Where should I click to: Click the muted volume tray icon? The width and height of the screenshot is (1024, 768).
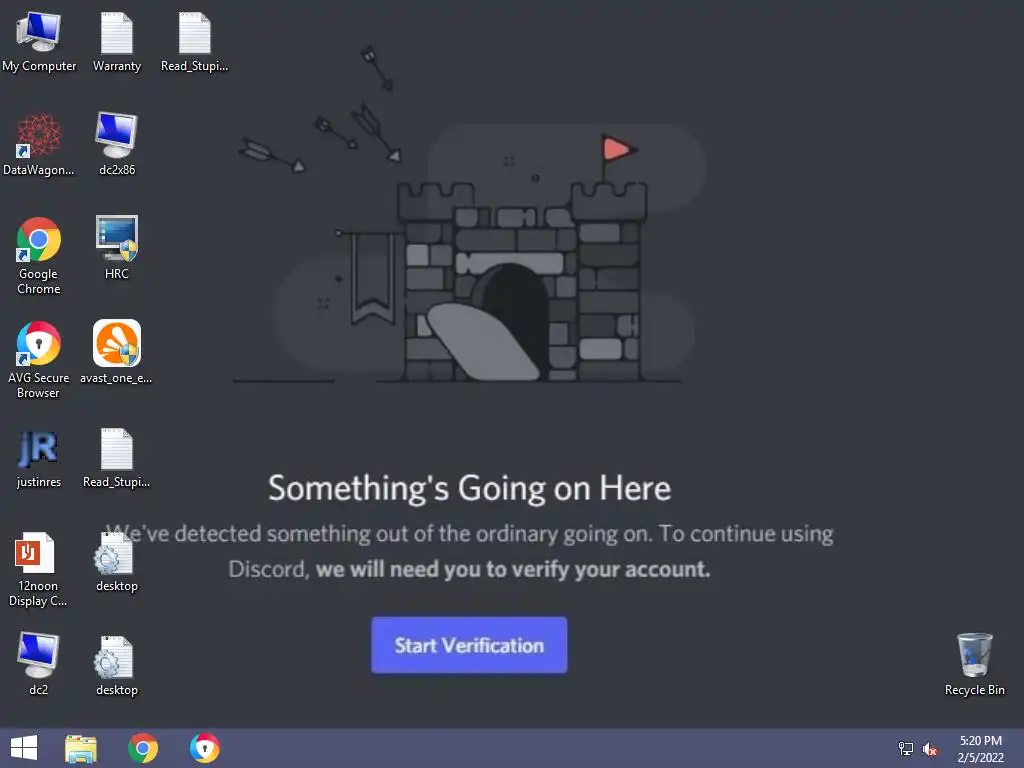tap(930, 749)
